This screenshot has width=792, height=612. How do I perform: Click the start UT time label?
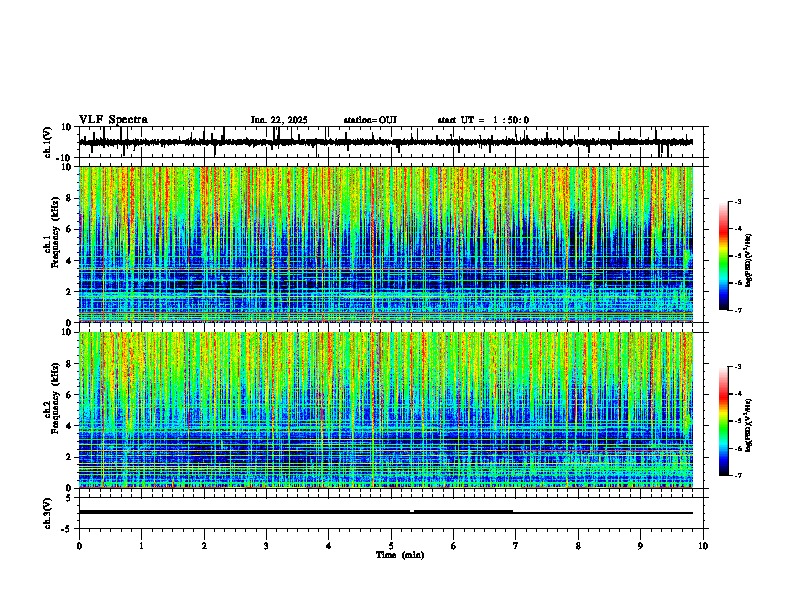(483, 120)
